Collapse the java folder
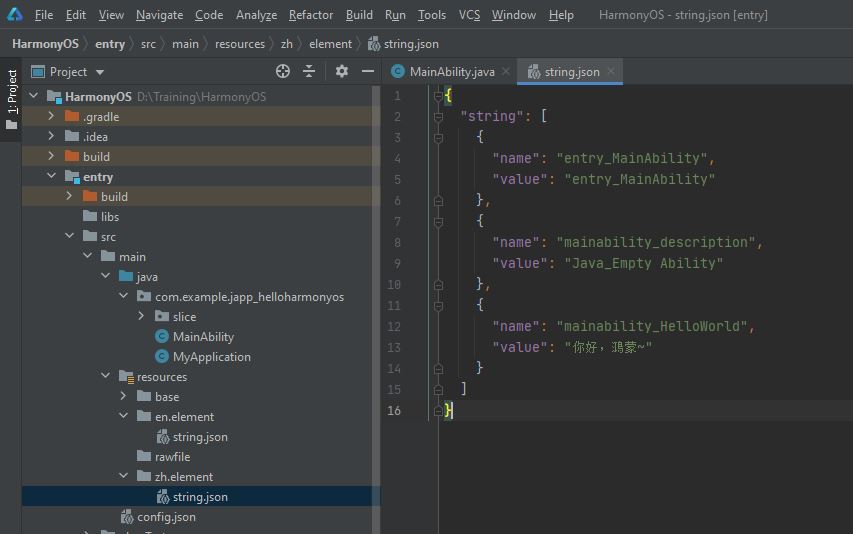853x534 pixels. click(106, 276)
